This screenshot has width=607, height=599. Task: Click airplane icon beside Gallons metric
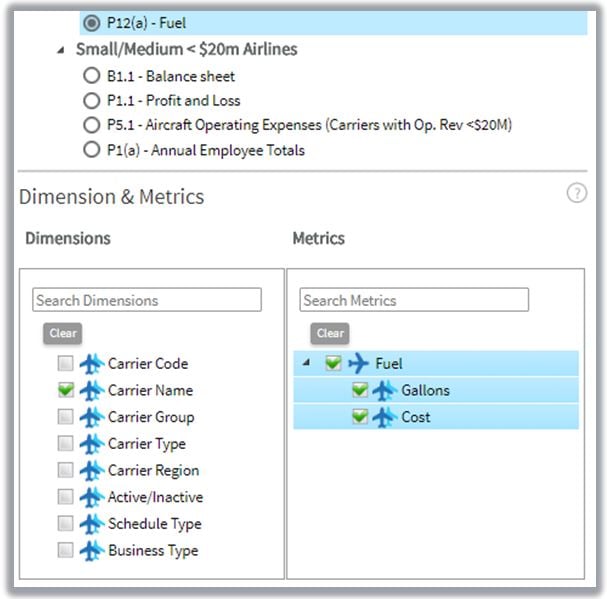tap(384, 390)
